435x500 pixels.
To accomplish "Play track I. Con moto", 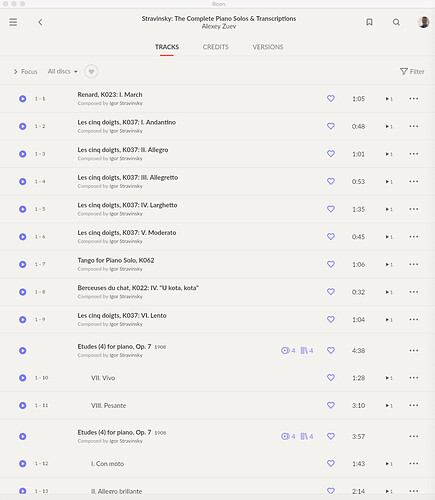I will click(23, 464).
